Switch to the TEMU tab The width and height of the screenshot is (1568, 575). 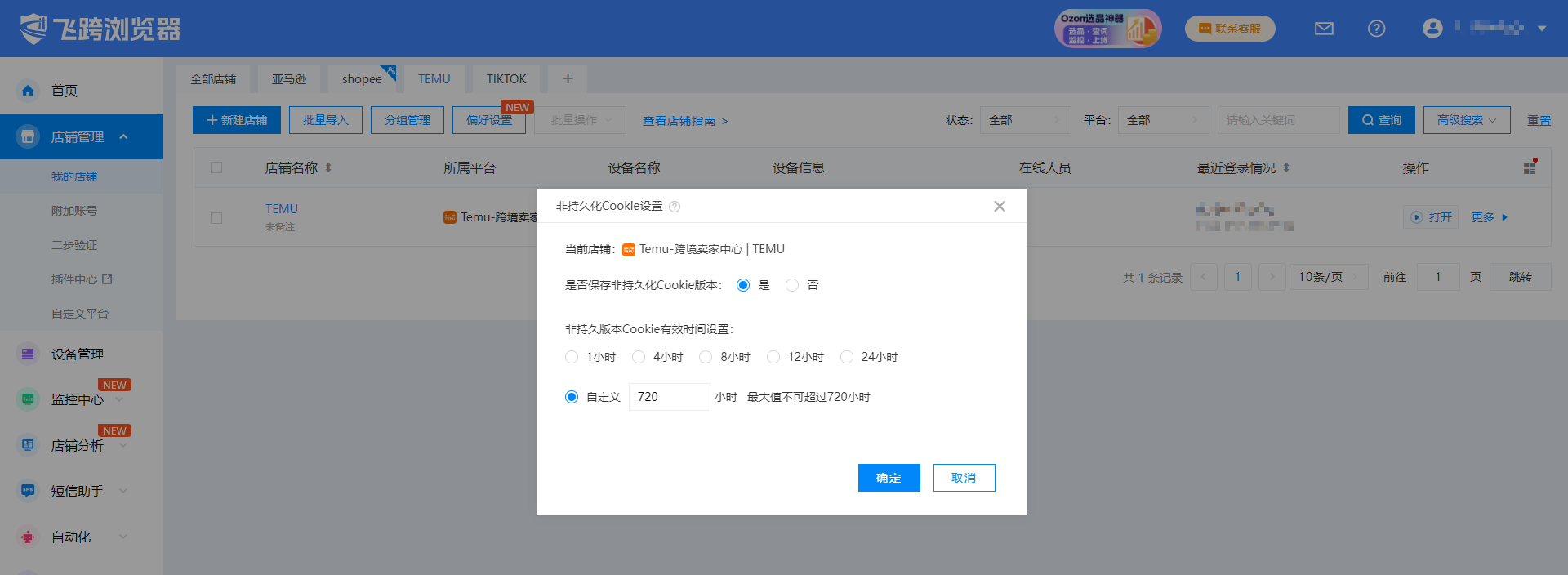click(x=434, y=79)
